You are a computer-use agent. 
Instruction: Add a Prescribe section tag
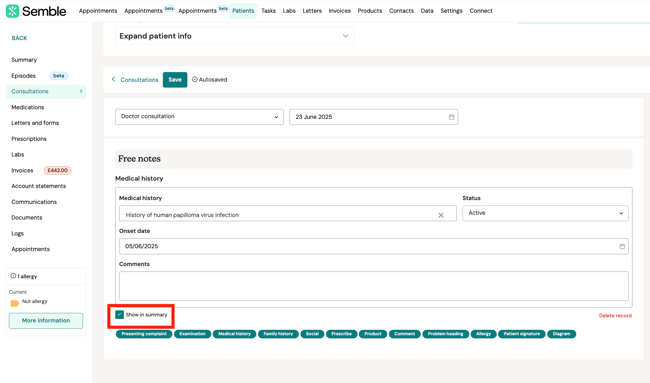pyautogui.click(x=342, y=334)
